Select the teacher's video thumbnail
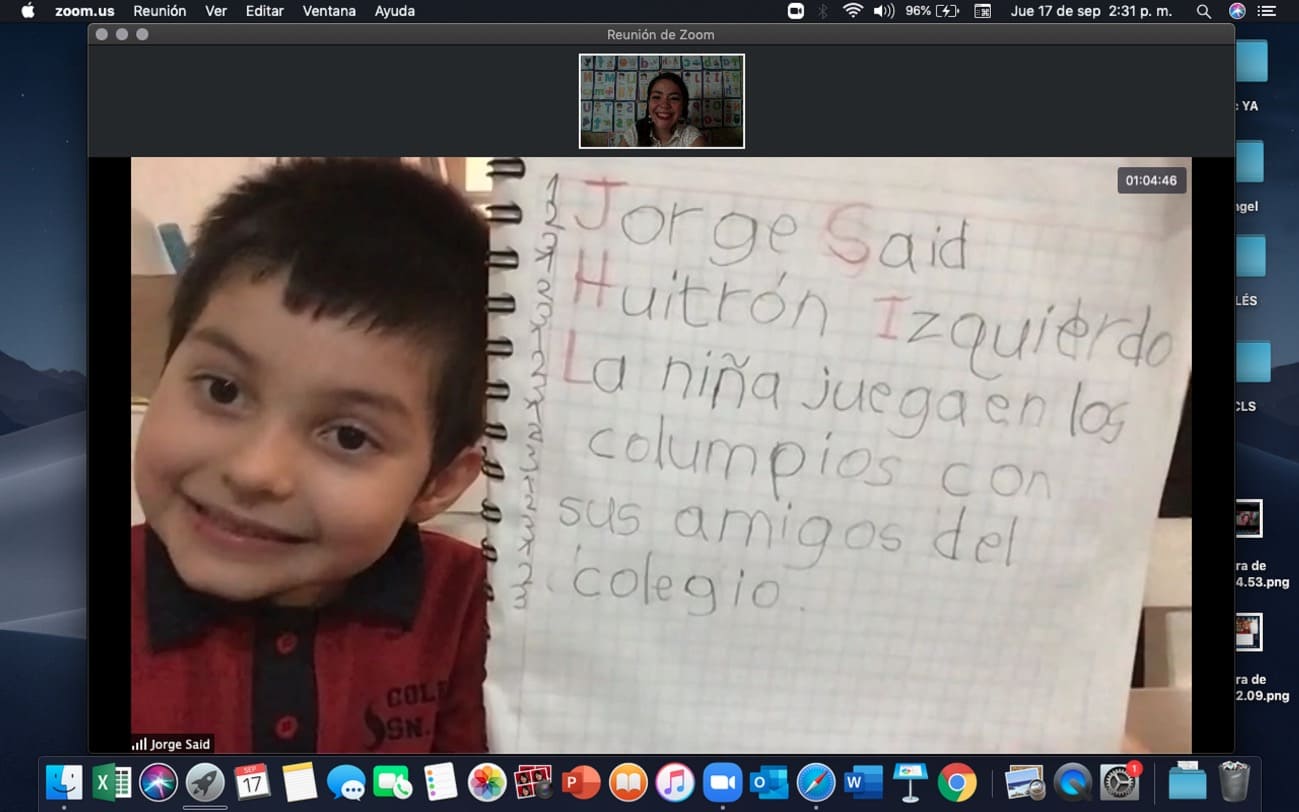Screen dimensions: 1299x812 coord(661,101)
